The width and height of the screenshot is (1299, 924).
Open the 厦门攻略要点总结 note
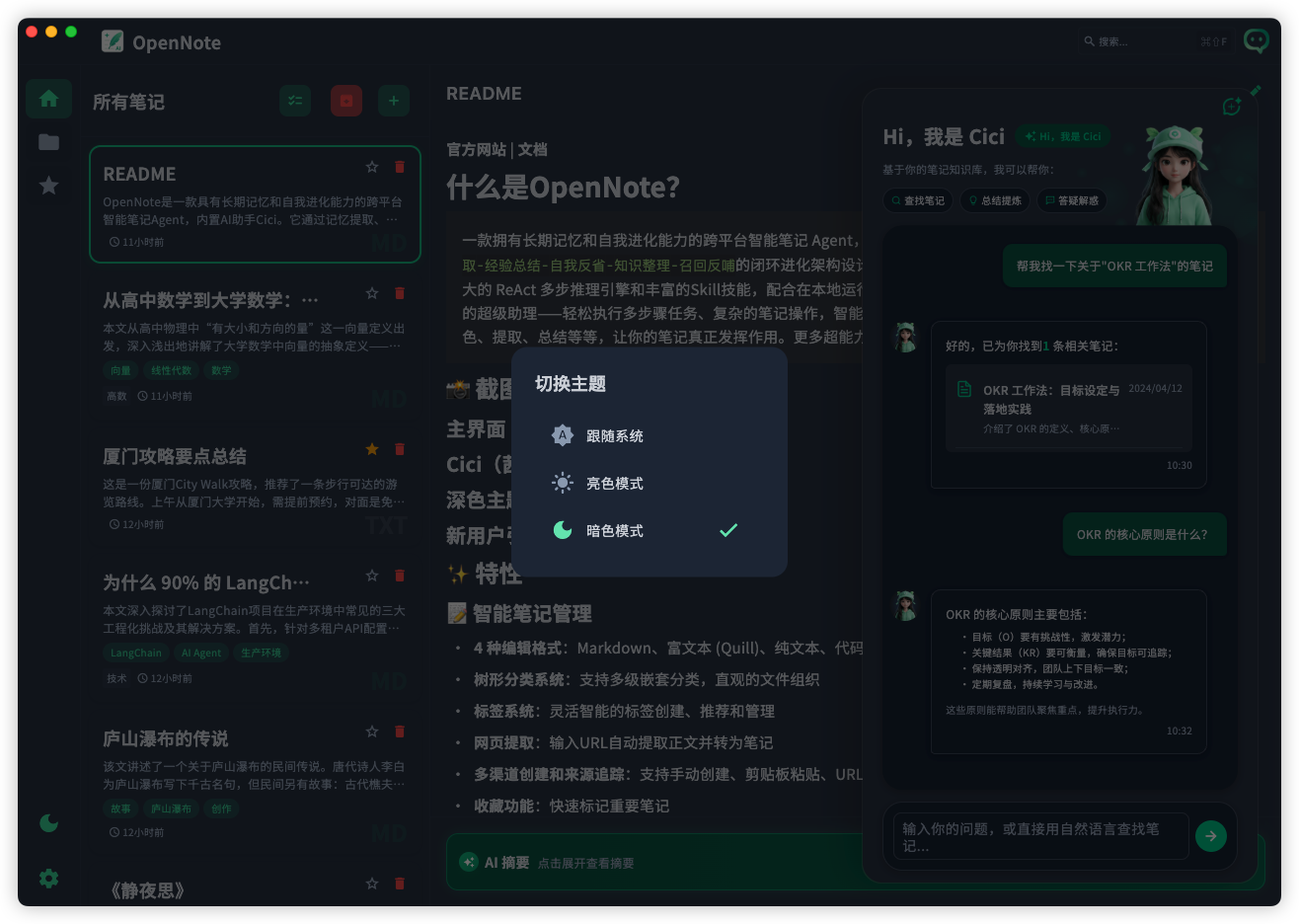pyautogui.click(x=255, y=489)
